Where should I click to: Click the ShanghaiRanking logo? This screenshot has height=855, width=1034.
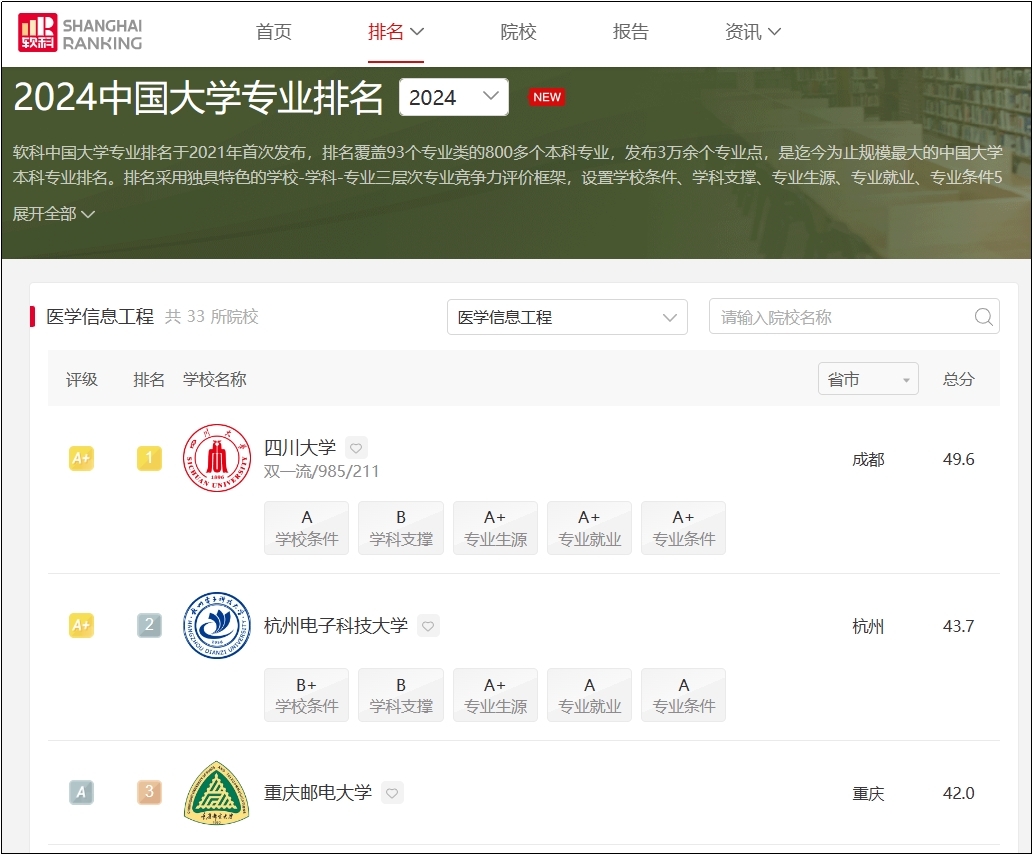coord(80,32)
